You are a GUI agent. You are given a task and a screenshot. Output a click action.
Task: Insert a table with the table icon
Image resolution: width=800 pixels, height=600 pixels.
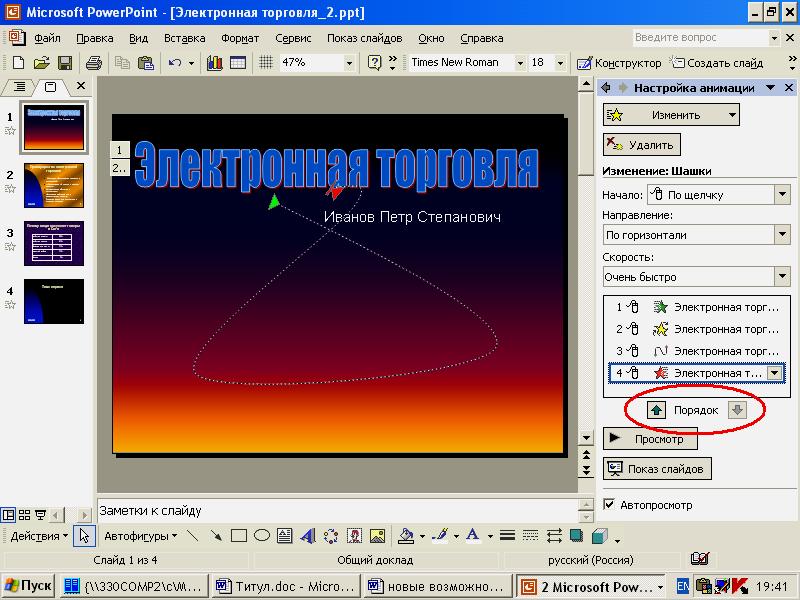click(x=238, y=63)
